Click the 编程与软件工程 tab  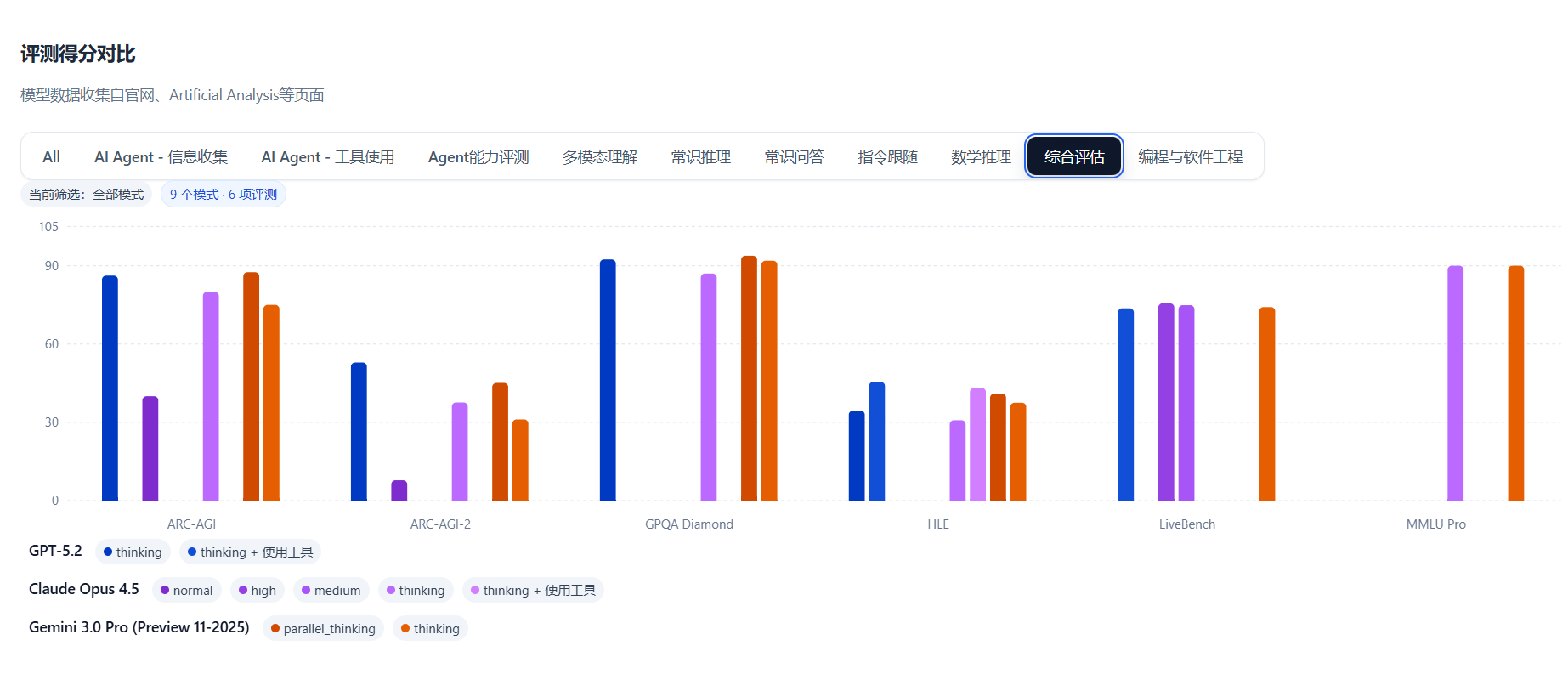pyautogui.click(x=1190, y=157)
